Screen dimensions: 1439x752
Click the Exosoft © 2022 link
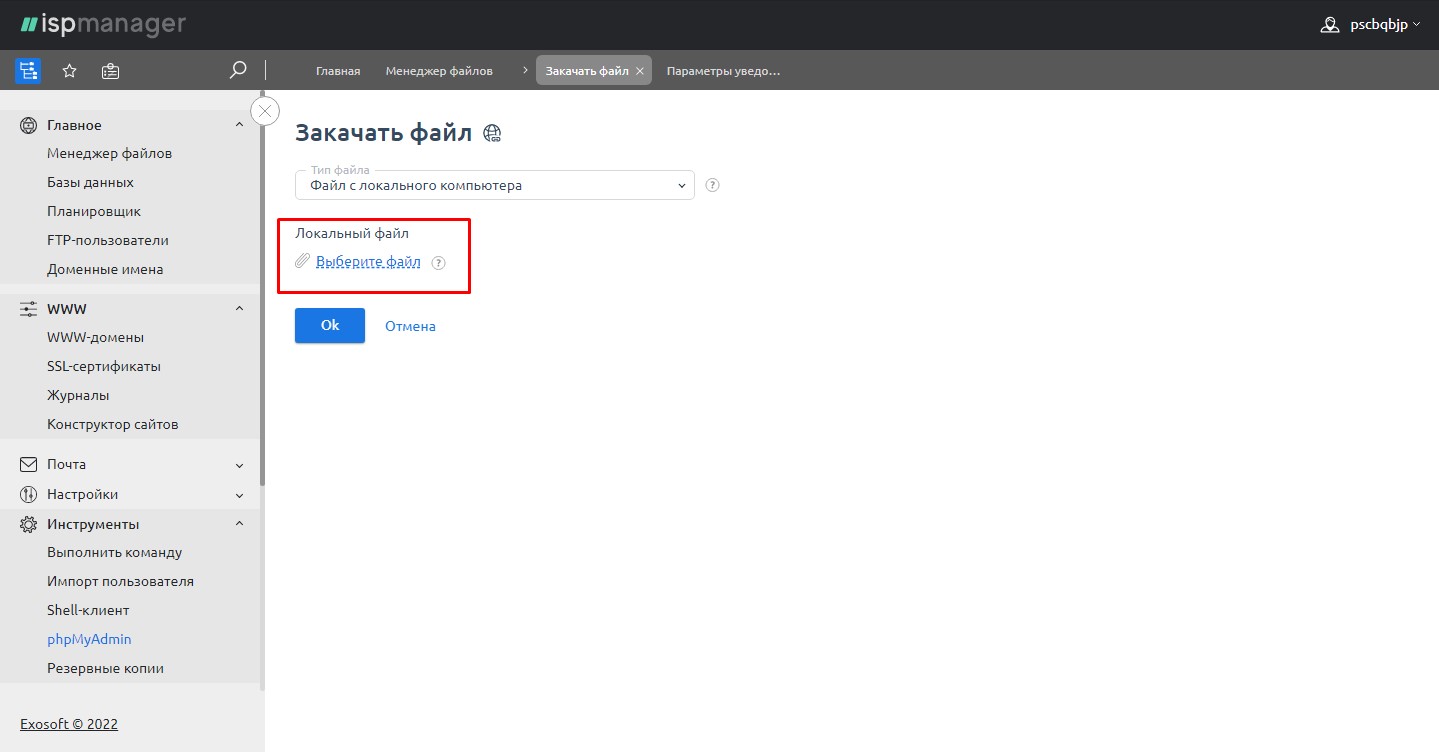69,724
